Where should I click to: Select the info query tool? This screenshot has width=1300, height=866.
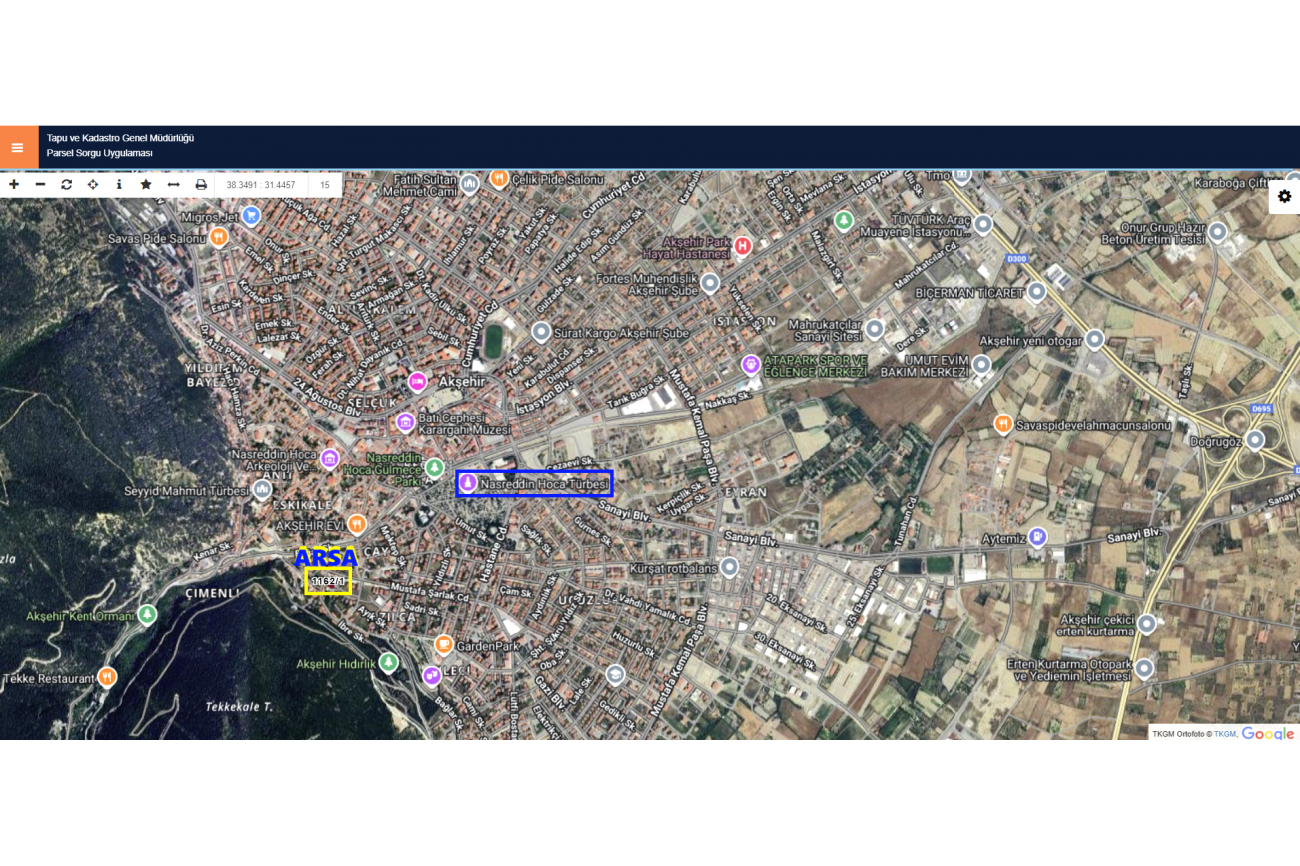(x=119, y=185)
